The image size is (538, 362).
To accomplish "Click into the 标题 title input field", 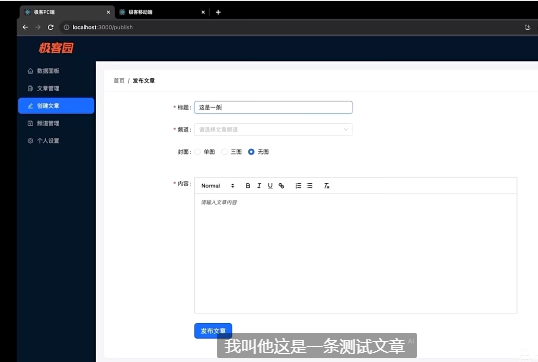I will click(273, 107).
